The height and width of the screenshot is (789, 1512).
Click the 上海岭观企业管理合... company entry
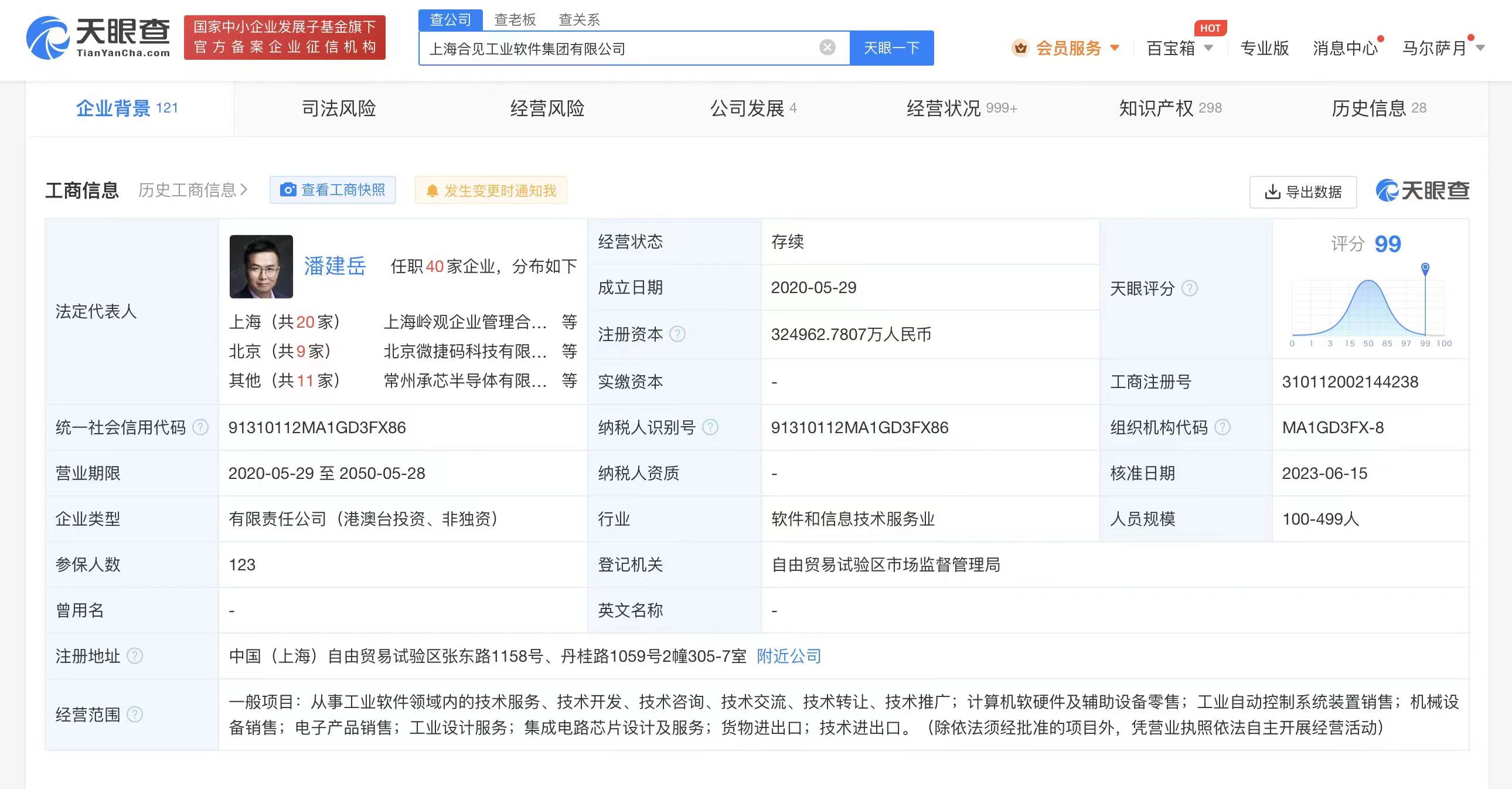click(x=465, y=322)
